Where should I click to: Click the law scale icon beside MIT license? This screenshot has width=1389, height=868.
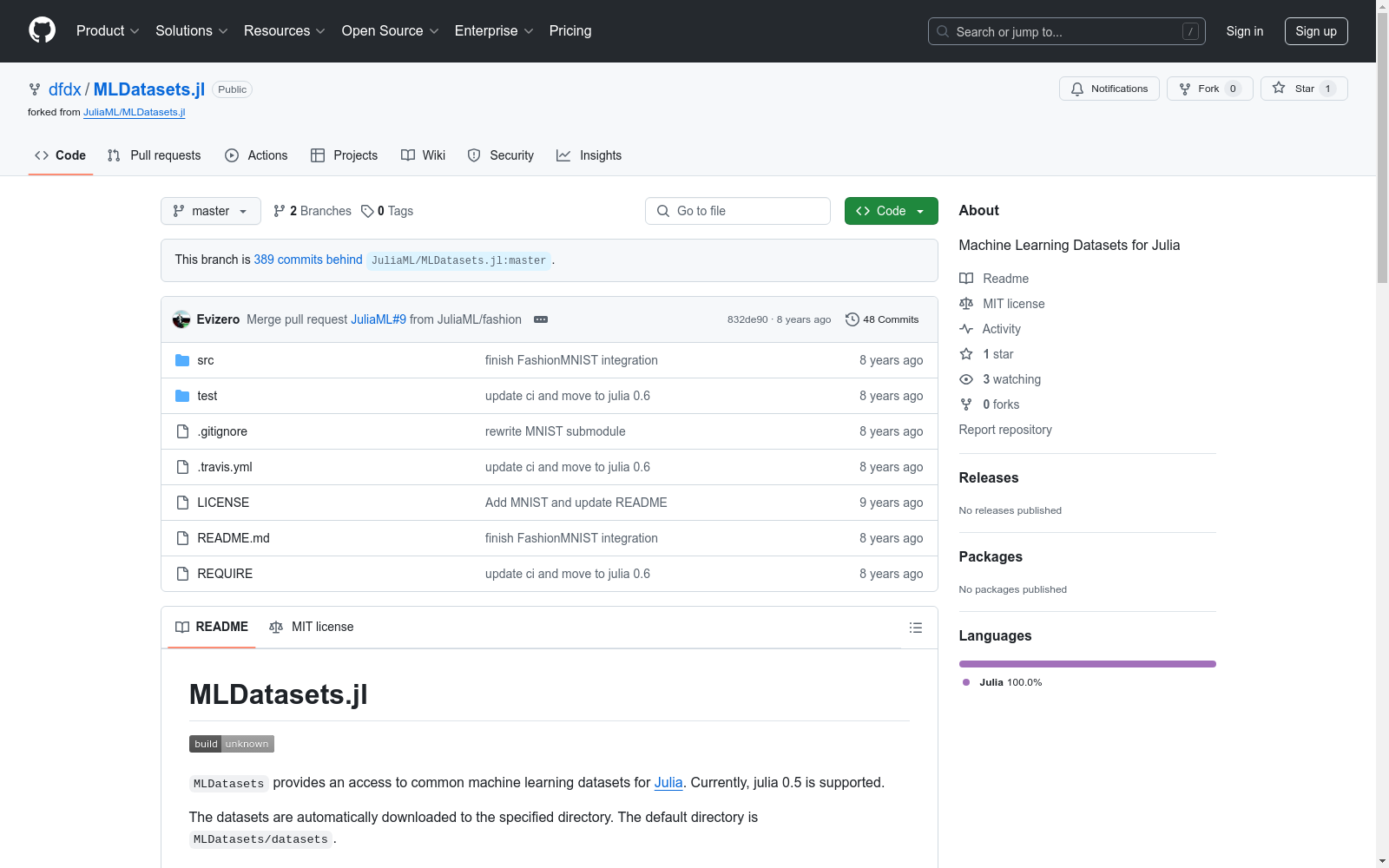(966, 304)
